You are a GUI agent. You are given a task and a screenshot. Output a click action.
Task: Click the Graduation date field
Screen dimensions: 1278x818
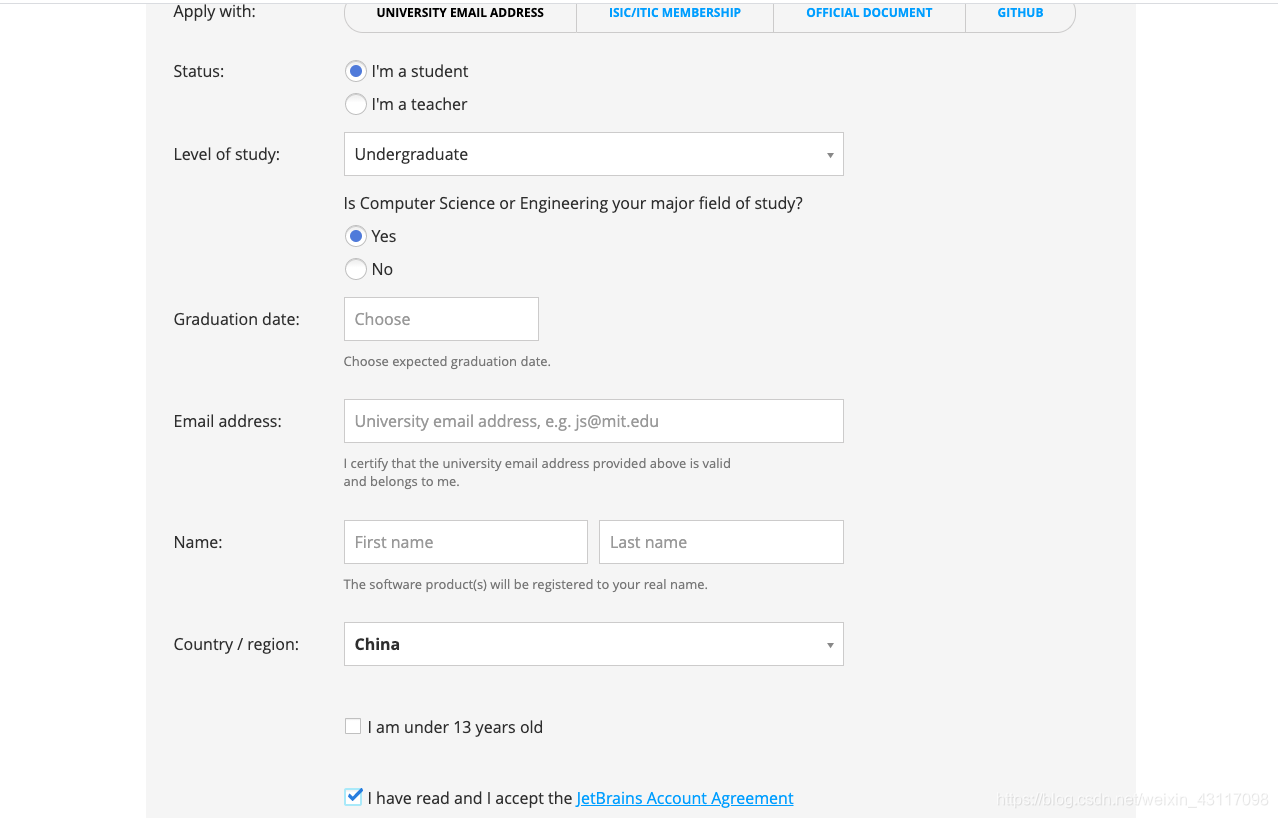[x=441, y=319]
